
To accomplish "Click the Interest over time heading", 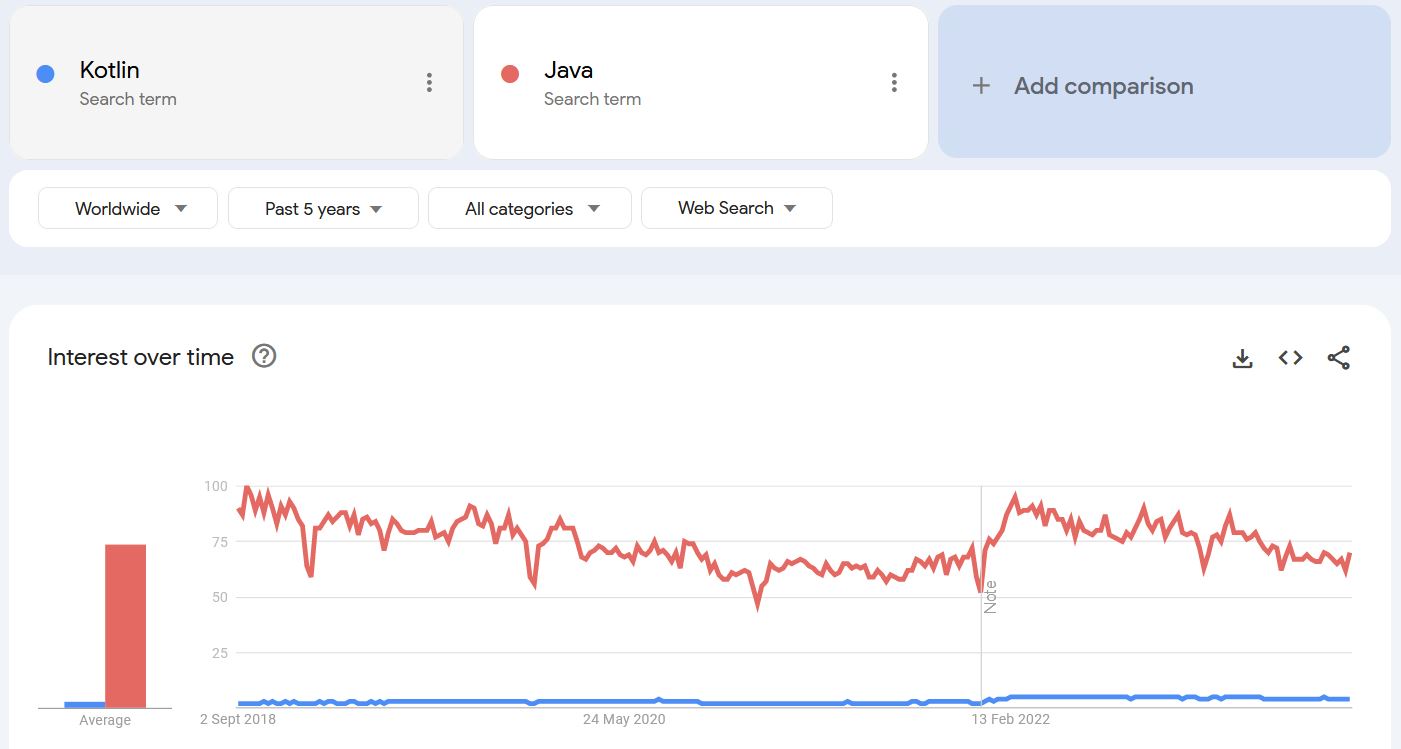I will 141,357.
